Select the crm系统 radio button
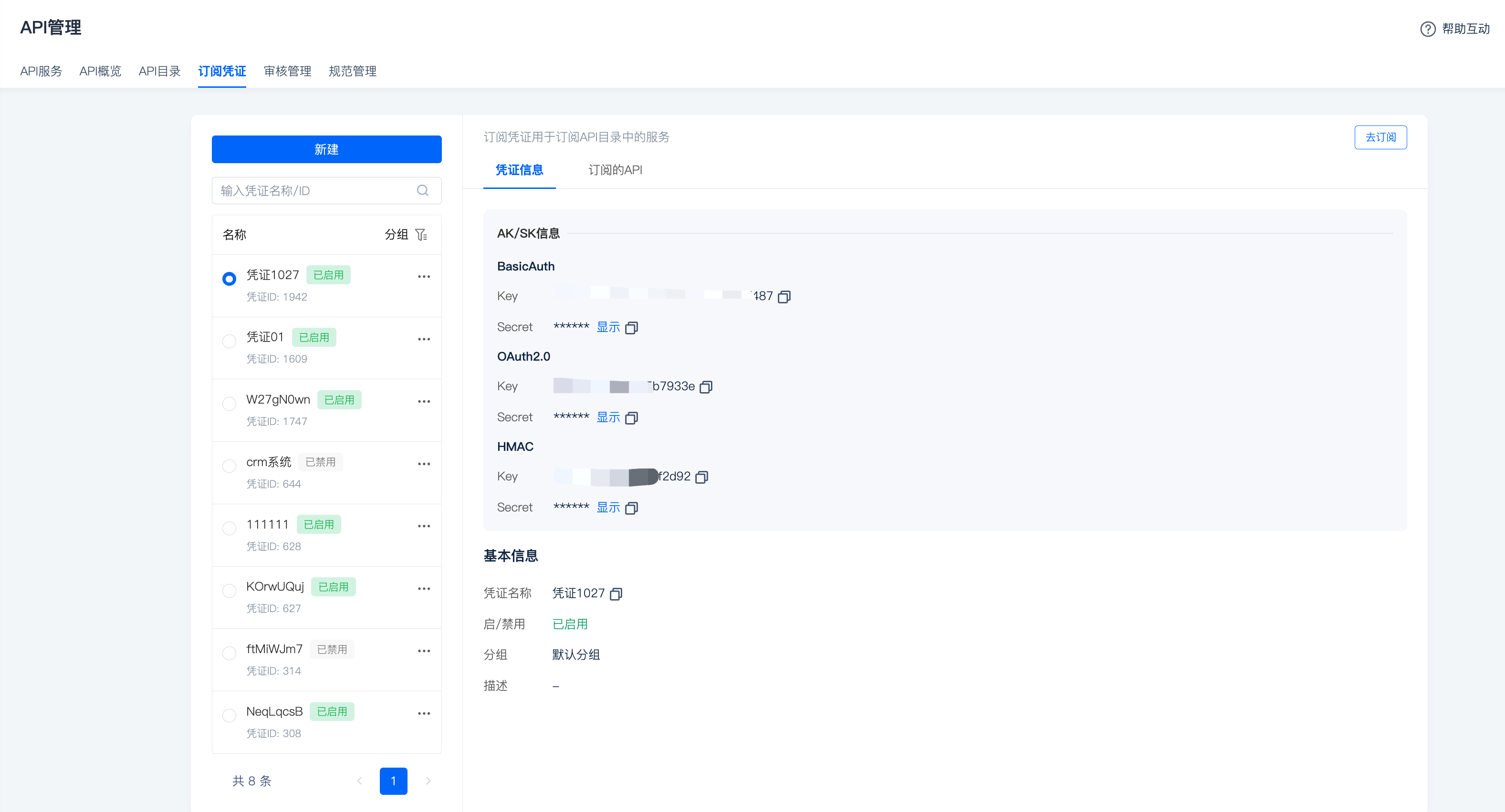Screen dimensions: 1505x812 229,466
